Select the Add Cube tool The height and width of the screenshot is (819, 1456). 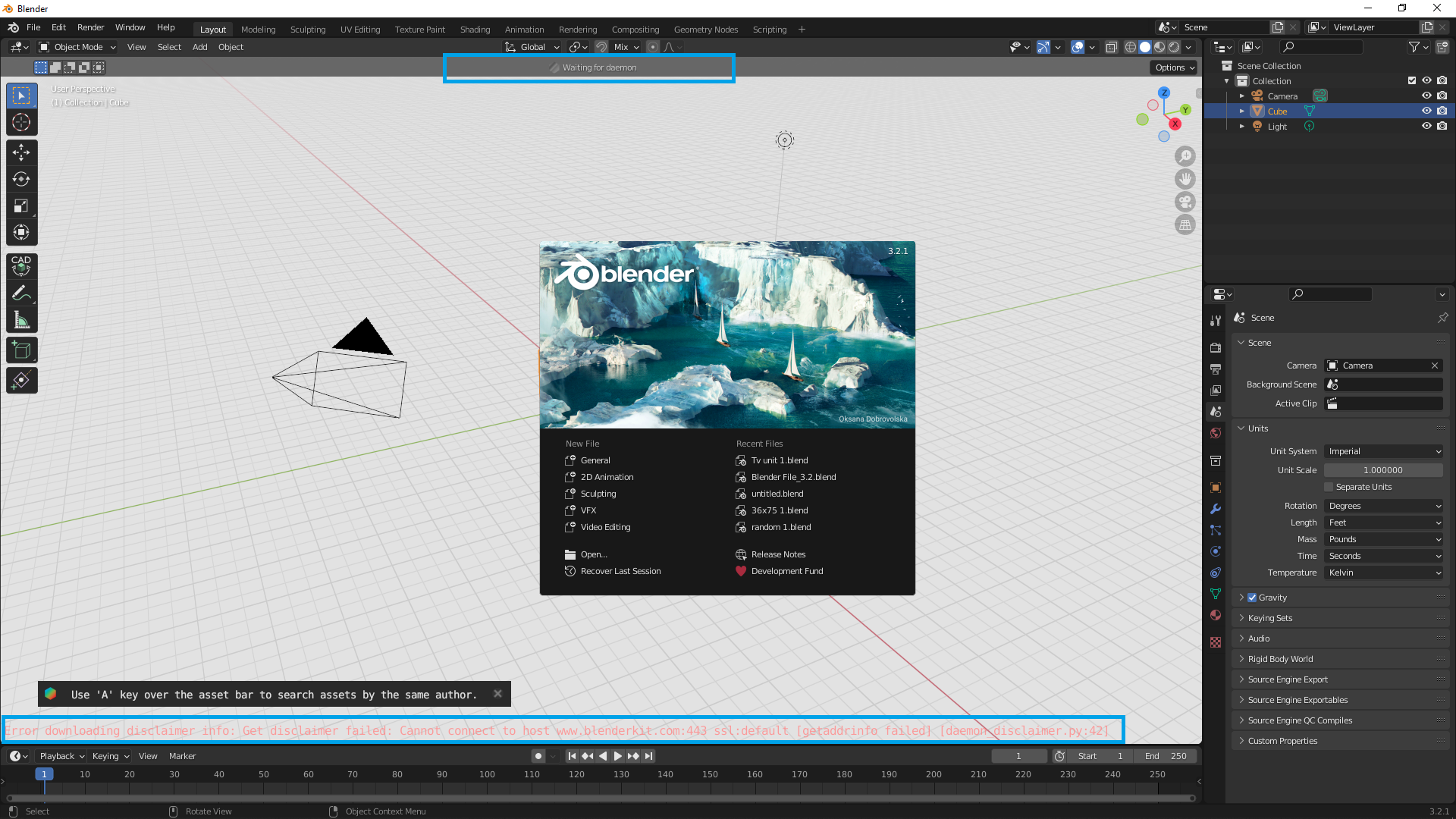[x=21, y=350]
